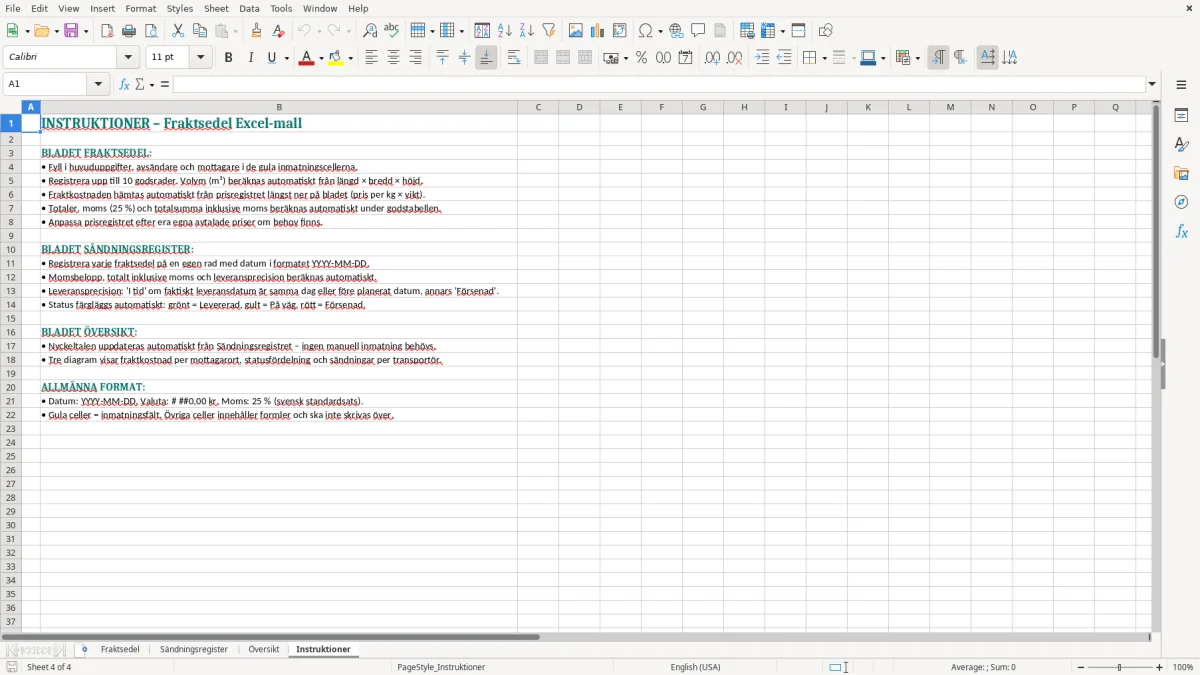Image resolution: width=1200 pixels, height=675 pixels.
Task: Open sidebar Properties panel
Action: click(1181, 116)
